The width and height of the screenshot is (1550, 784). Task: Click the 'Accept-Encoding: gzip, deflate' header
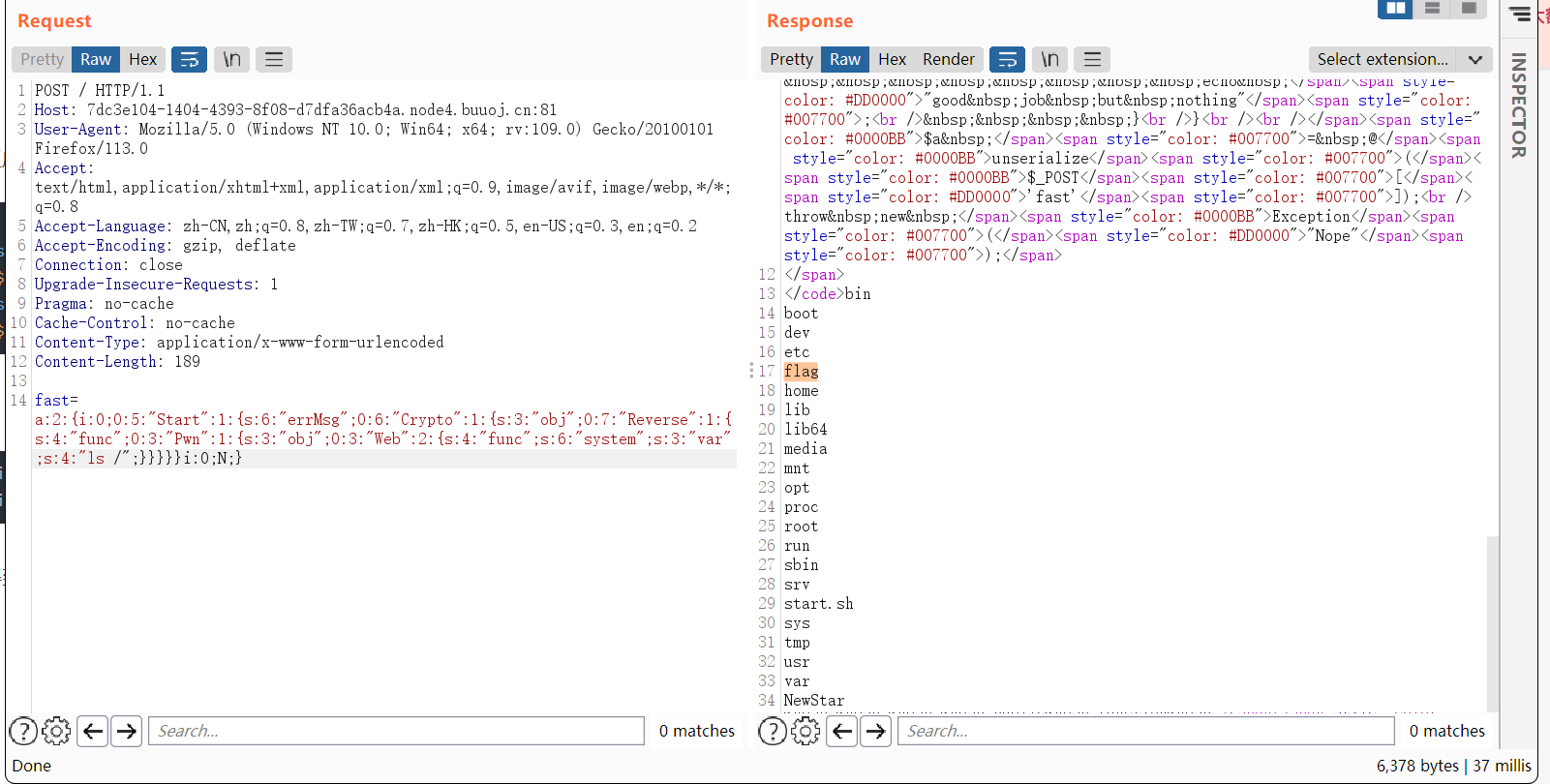[x=166, y=246]
